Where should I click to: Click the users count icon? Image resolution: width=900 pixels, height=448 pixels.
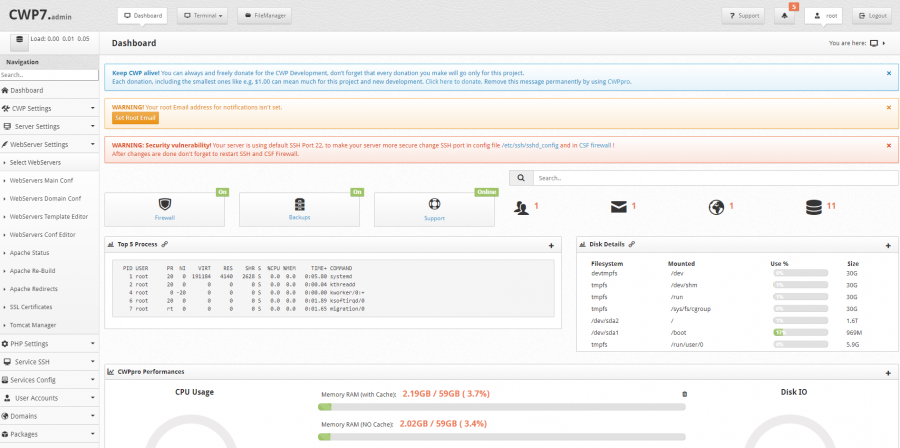coord(521,208)
